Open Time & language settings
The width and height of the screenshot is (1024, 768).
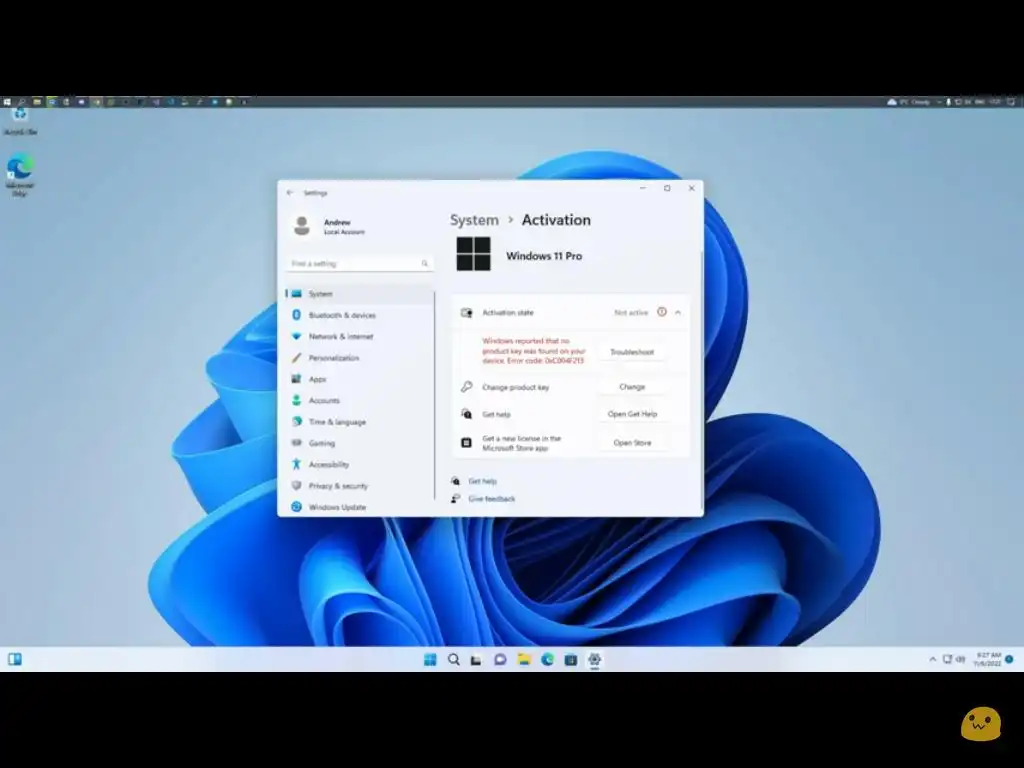coord(359,422)
